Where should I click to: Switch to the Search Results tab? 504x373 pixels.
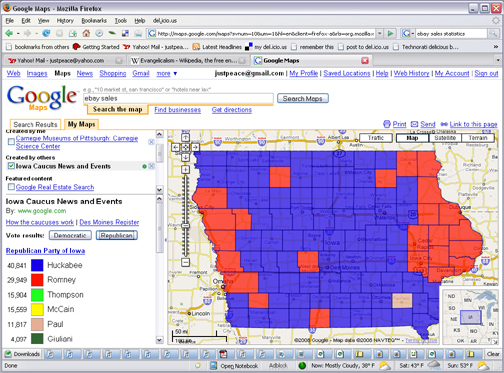click(35, 124)
